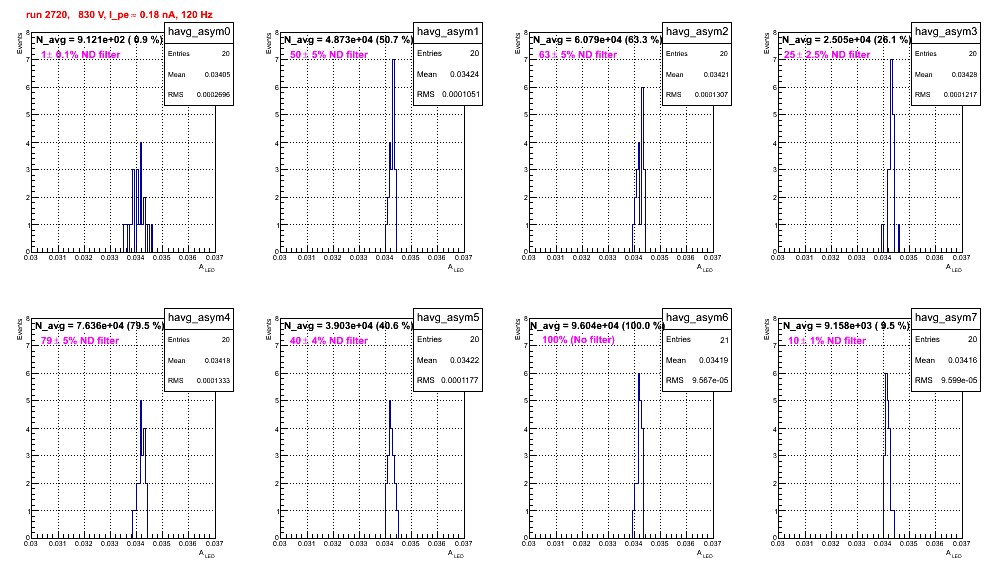This screenshot has width=996, height=572.
Task: Click the havg_asym1 histogram peak
Action: [394, 61]
